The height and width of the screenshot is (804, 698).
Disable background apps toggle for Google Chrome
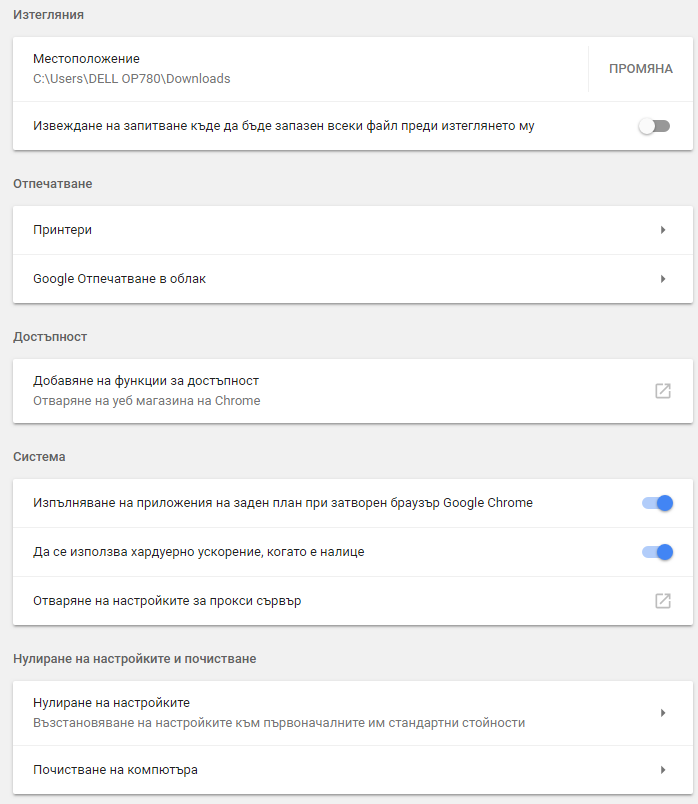(x=657, y=503)
